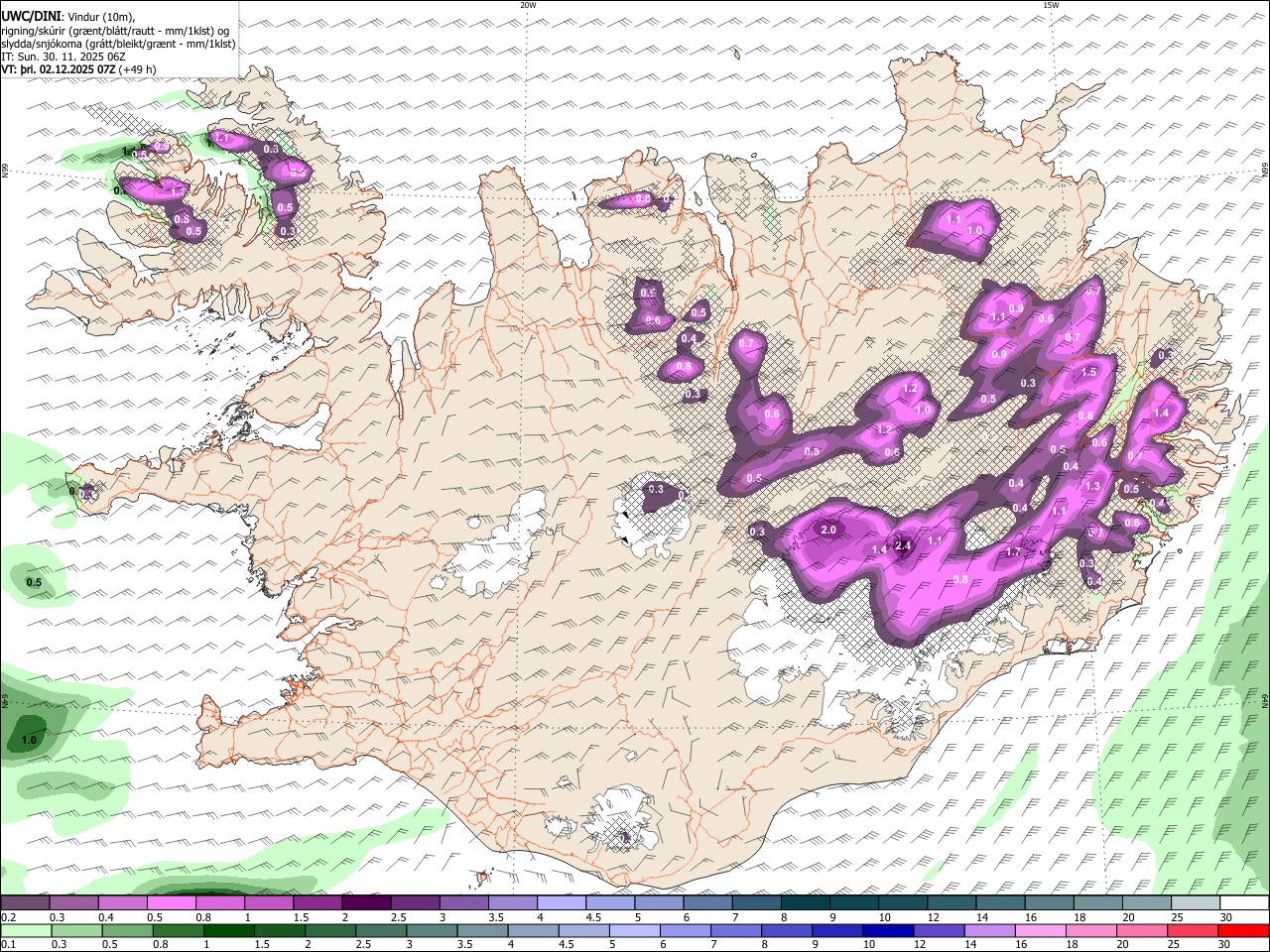Click the '1.5' snowfall value in east Iceland

[x=1088, y=372]
